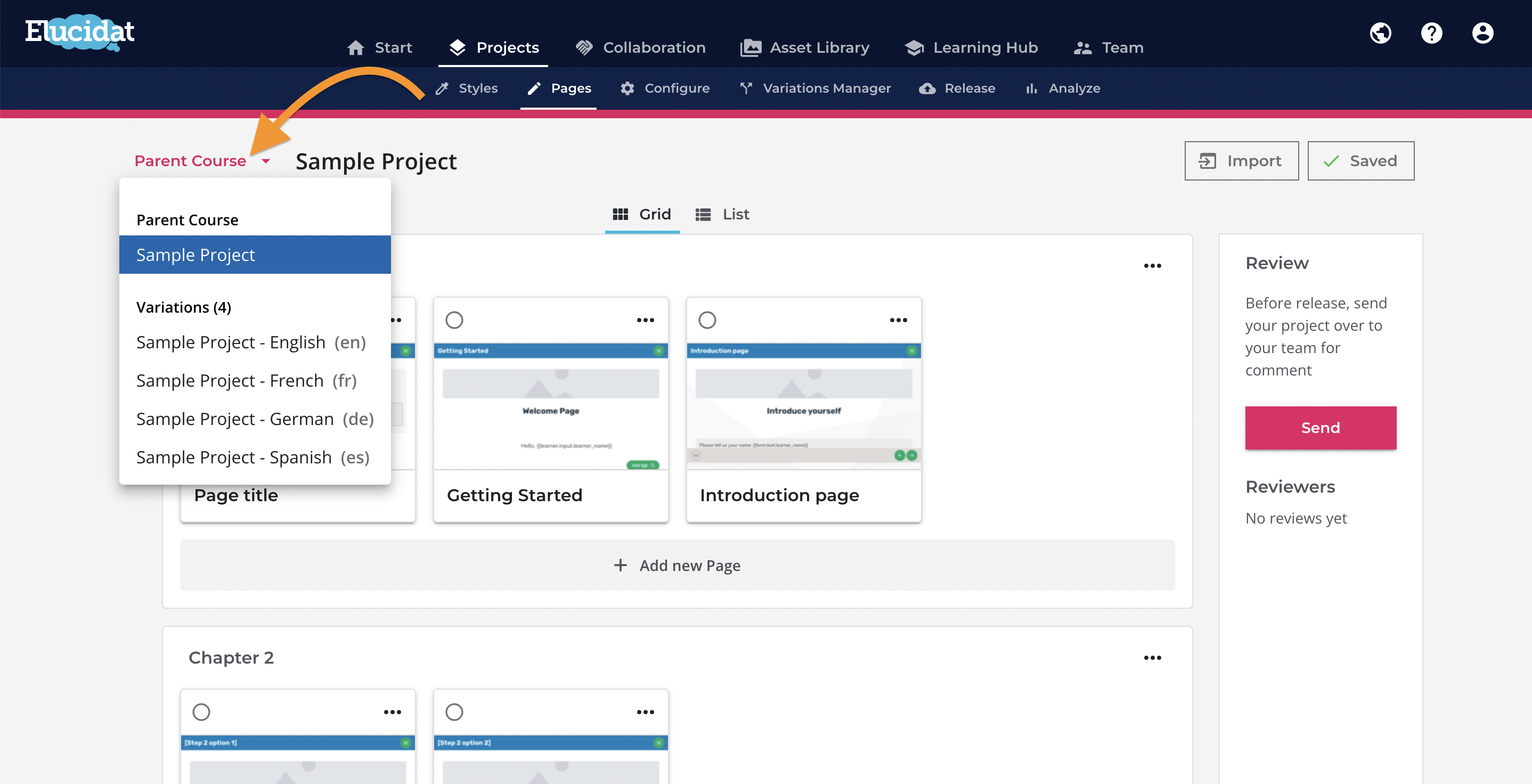Click the Configure gear icon

coord(626,88)
